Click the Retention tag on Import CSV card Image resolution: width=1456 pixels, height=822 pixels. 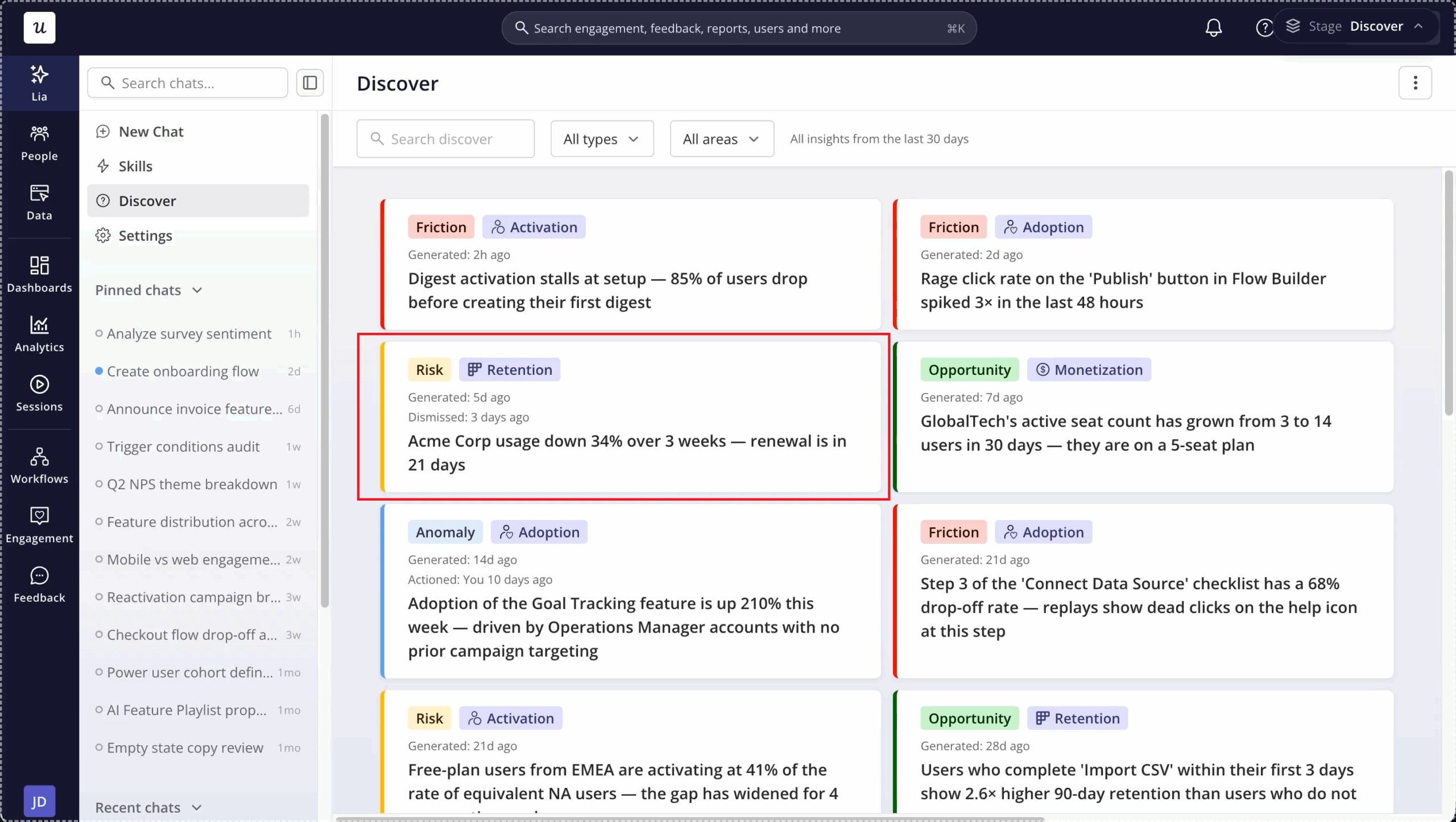coord(1077,718)
